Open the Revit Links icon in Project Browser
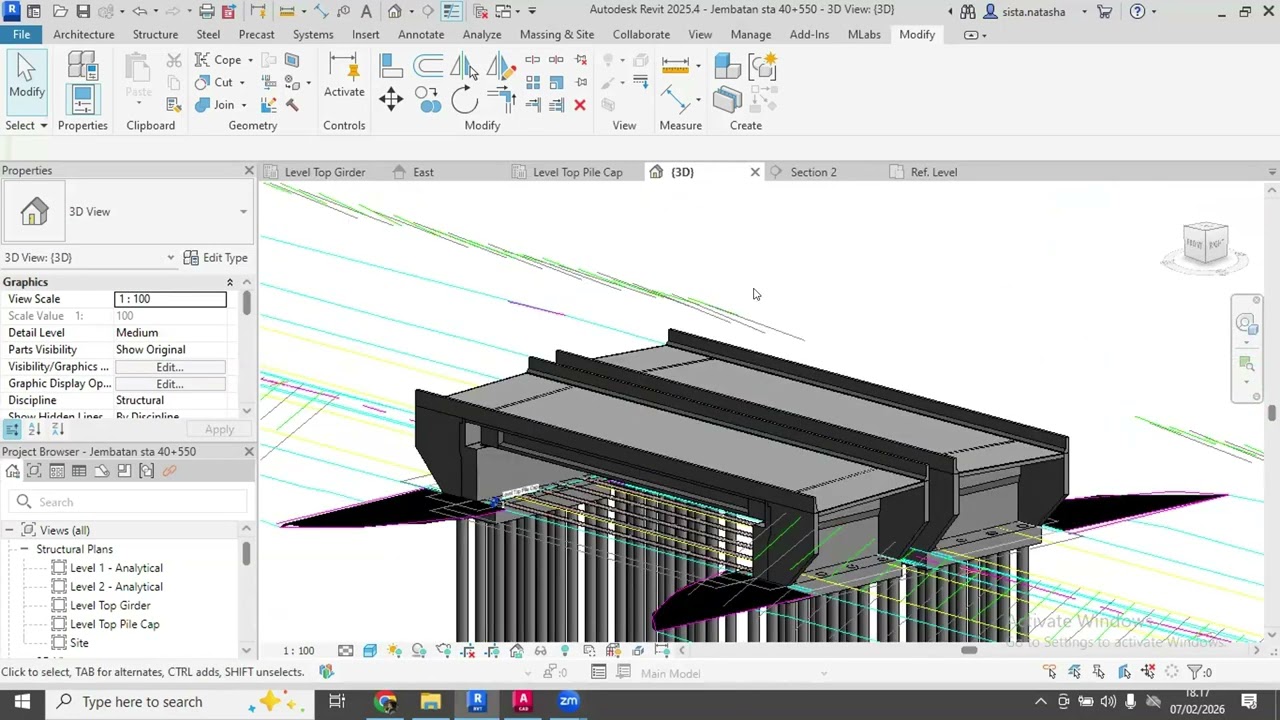Viewport: 1280px width, 720px height. [169, 471]
